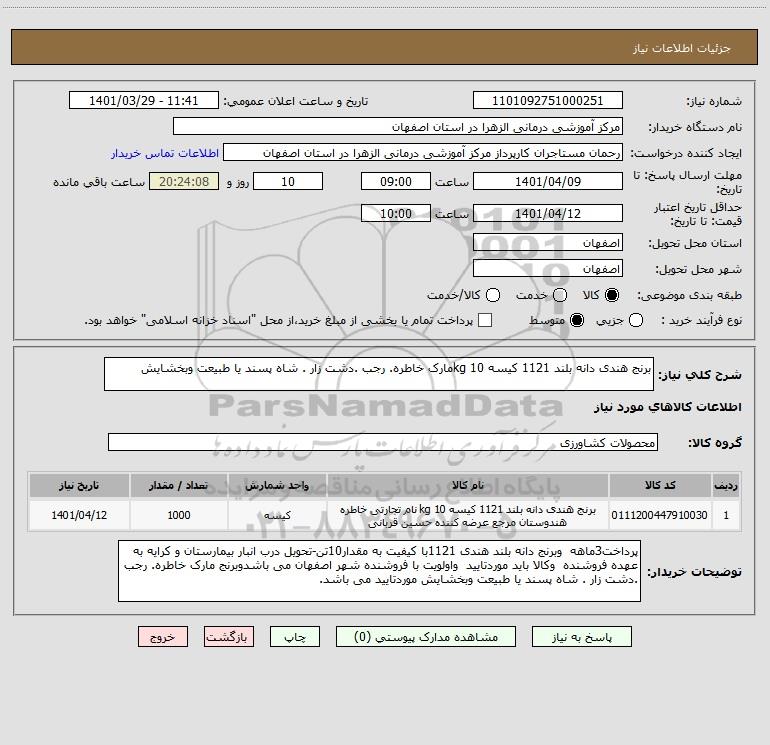Select the کالا radio button
Image resolution: width=770 pixels, height=745 pixels.
[612, 295]
